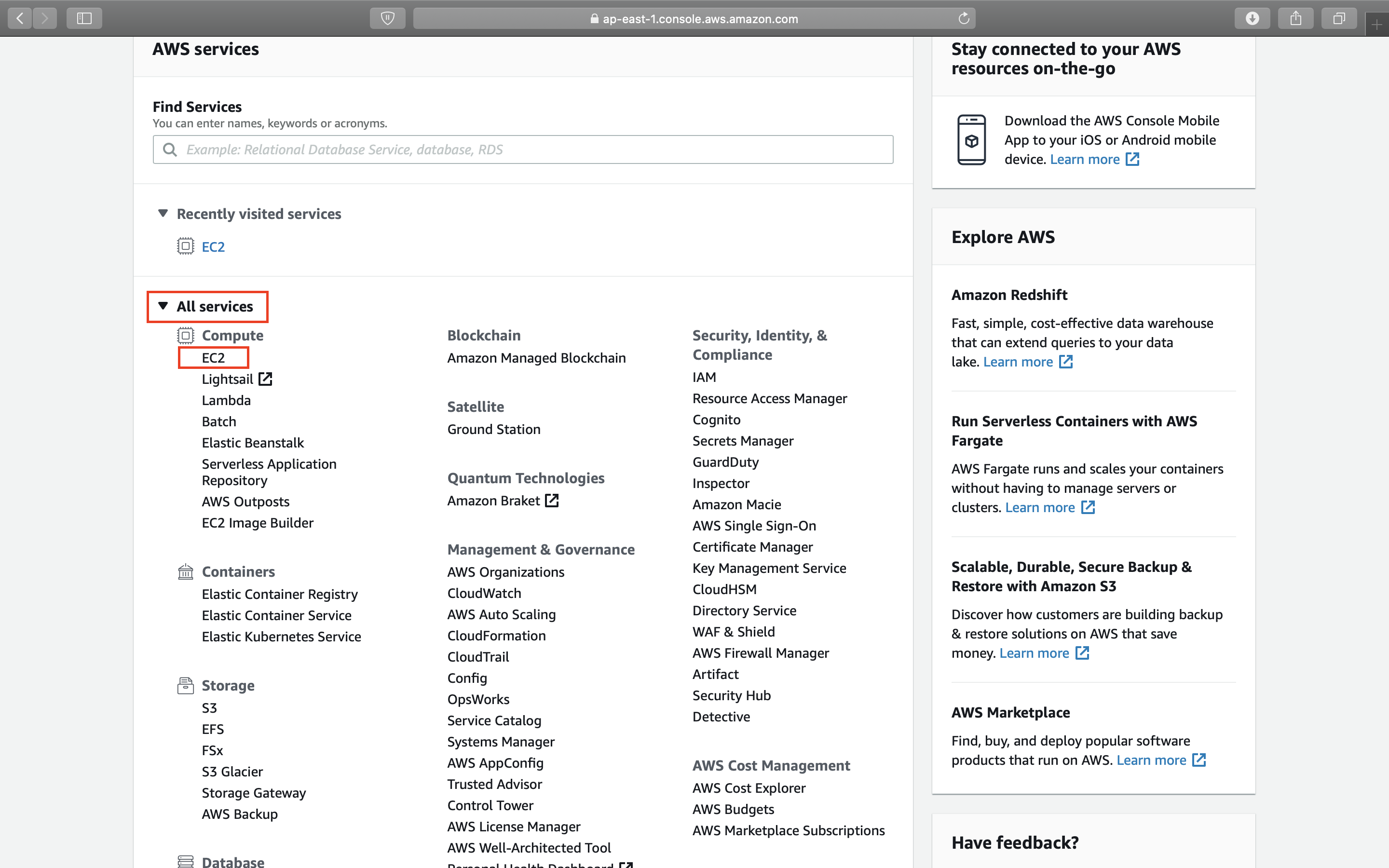Open EC2 under the Compute list
Screen dimensions: 1389x868
[213, 358]
